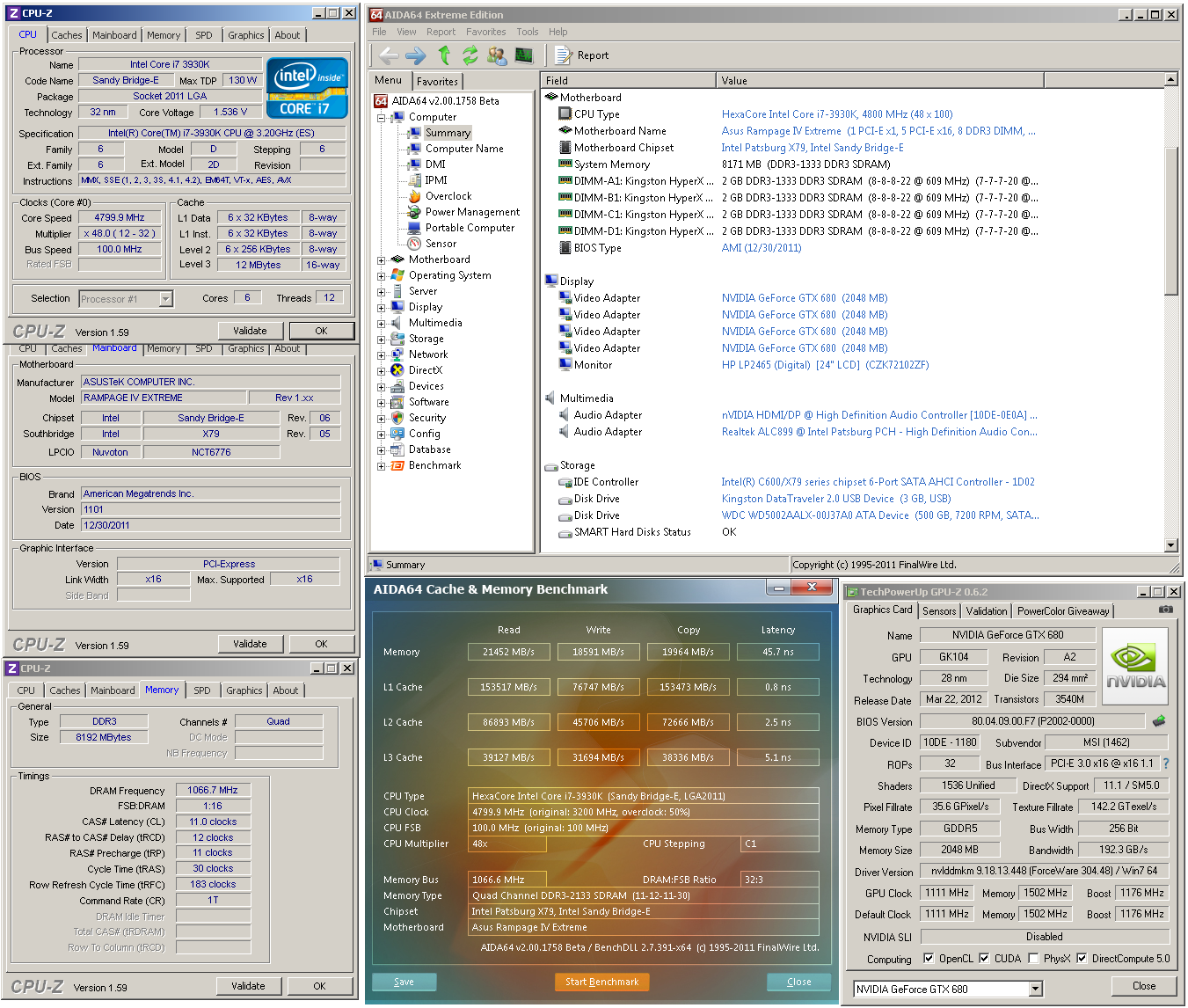The height and width of the screenshot is (1008, 1188).
Task: Toggle the CUDA checkbox in GPU-Z
Action: click(984, 958)
